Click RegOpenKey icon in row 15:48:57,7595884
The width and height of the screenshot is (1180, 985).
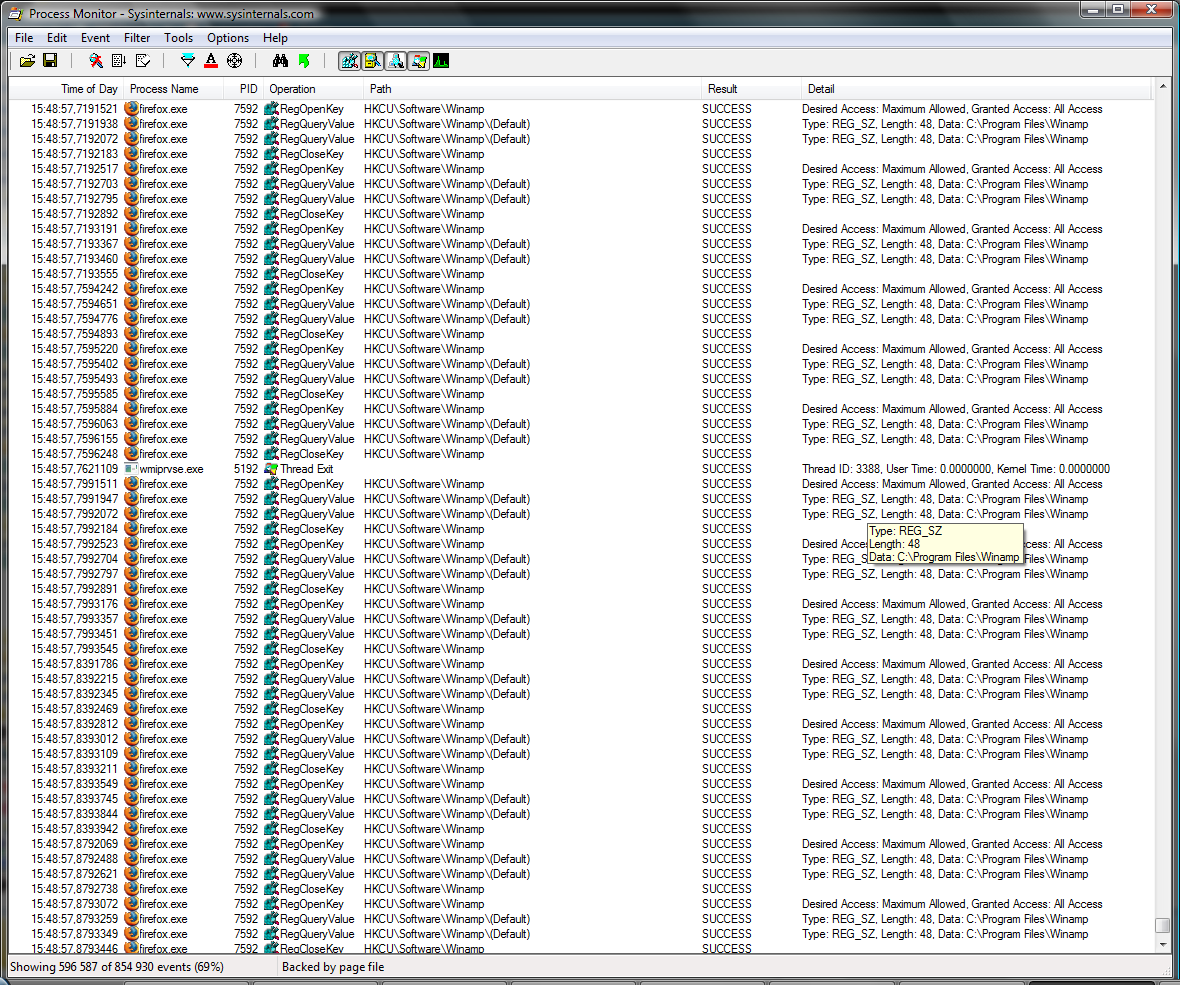click(x=272, y=409)
